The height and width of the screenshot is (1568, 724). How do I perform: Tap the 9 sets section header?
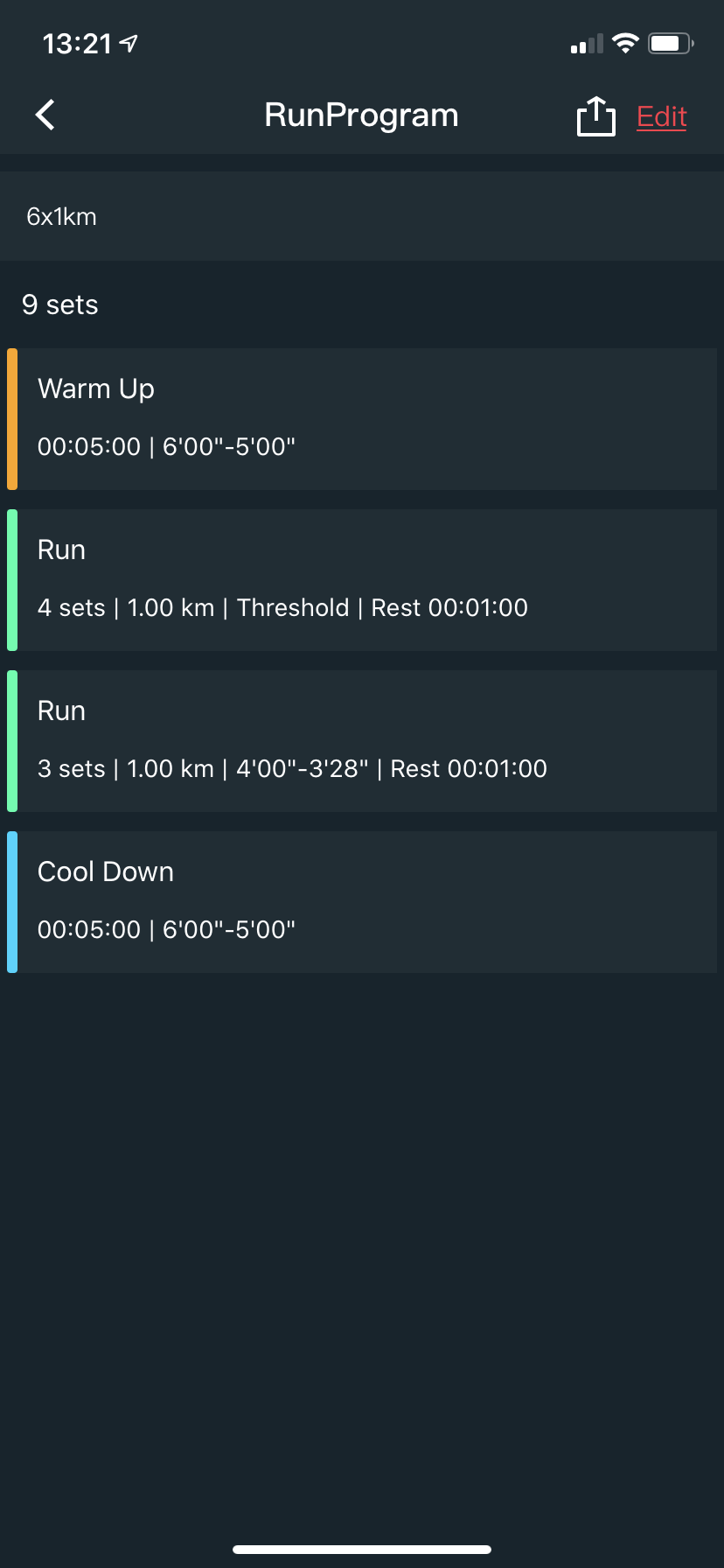60,304
